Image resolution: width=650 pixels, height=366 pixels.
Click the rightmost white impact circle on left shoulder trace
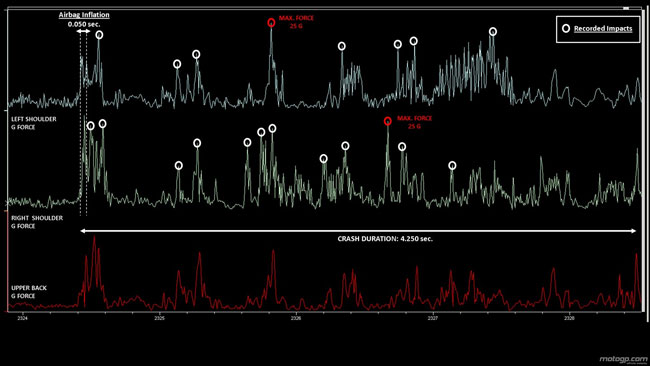pyautogui.click(x=492, y=32)
